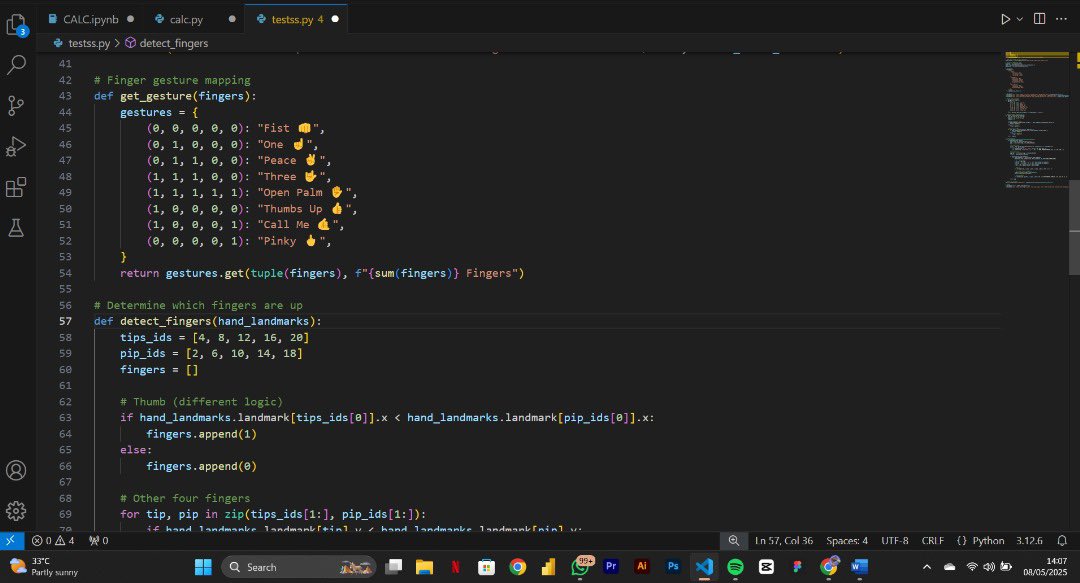Image resolution: width=1080 pixels, height=583 pixels.
Task: Click the line number 43
Action: 65,96
